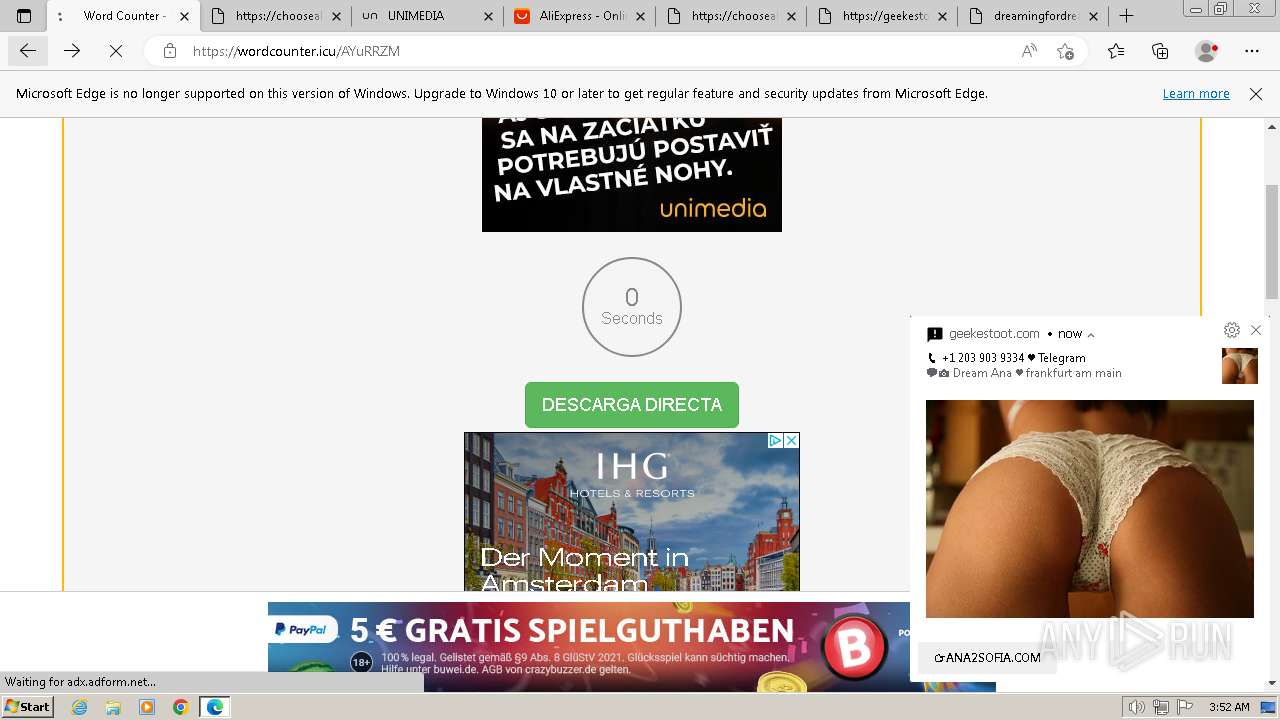Click the Learn more link
The height and width of the screenshot is (720, 1280).
1196,93
